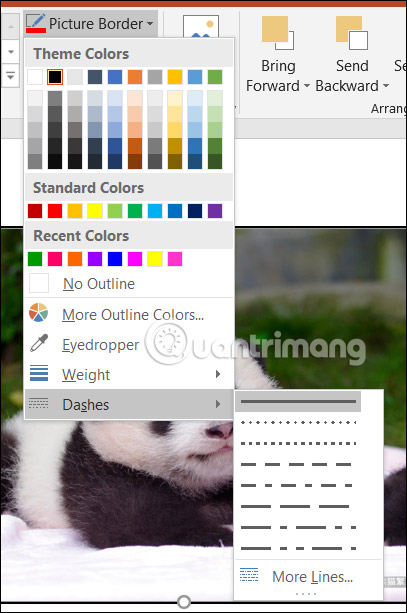Choose dark red standard color
407x613 pixels.
(x=35, y=211)
